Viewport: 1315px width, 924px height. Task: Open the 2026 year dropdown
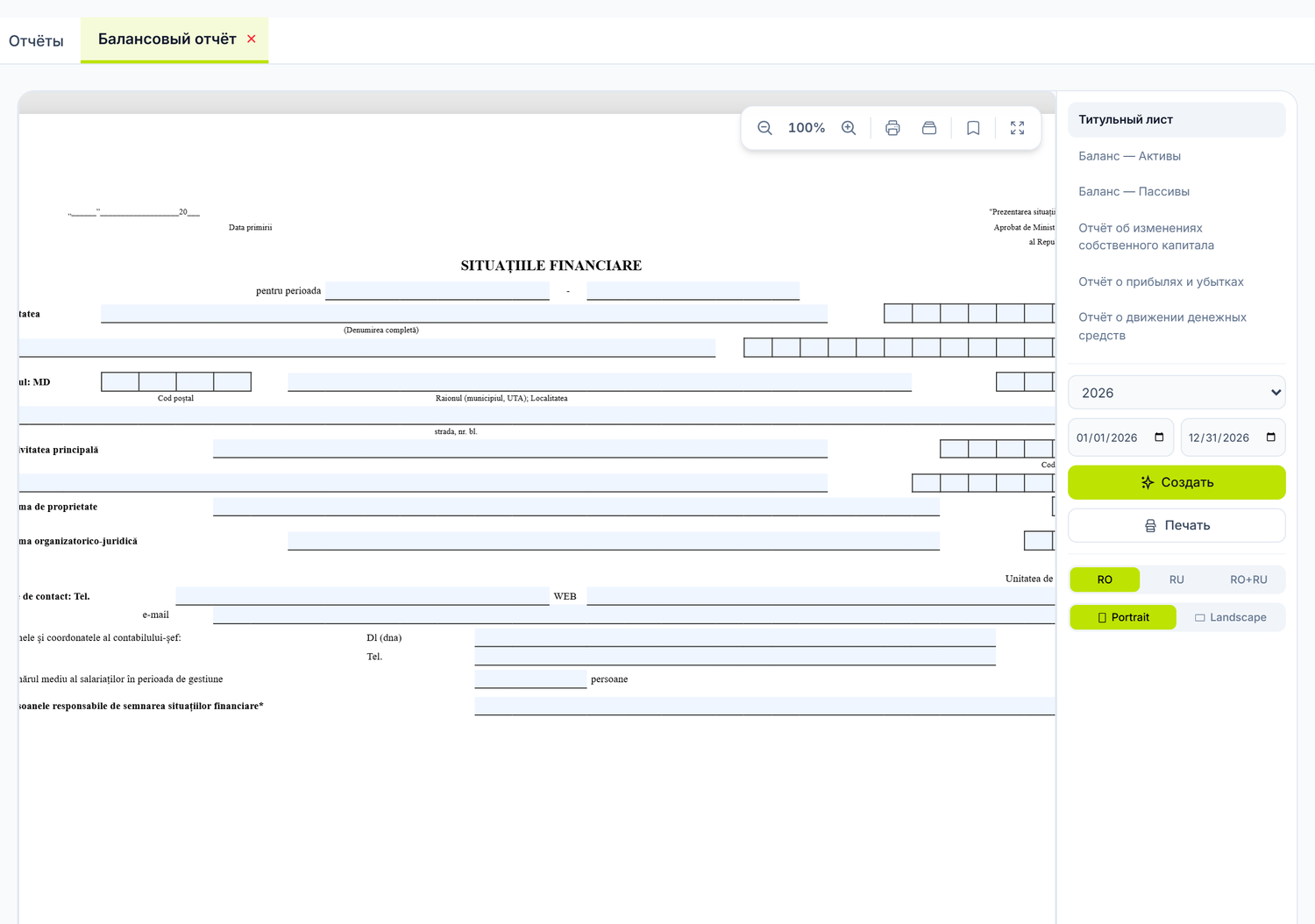(x=1176, y=393)
